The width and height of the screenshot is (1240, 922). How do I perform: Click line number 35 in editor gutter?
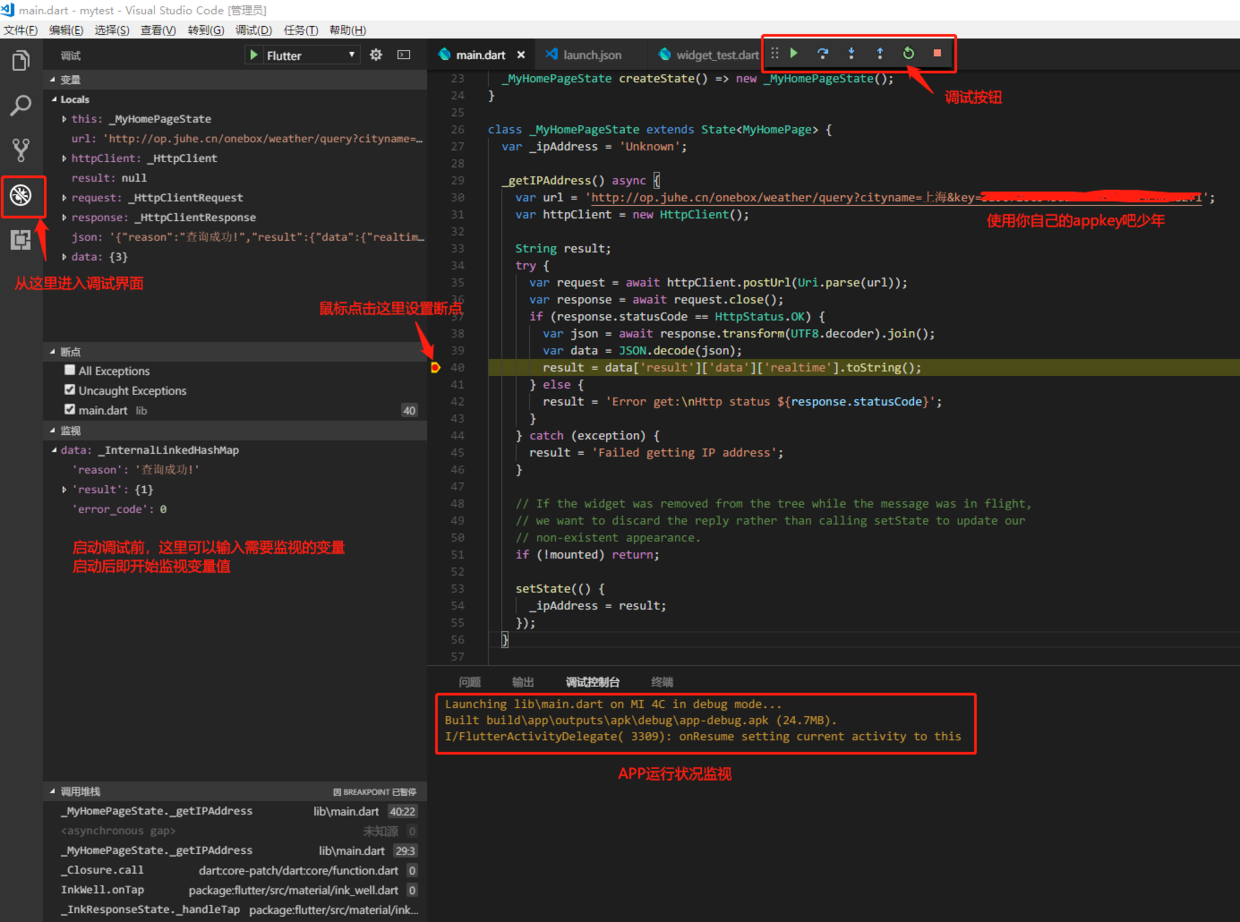[x=457, y=282]
